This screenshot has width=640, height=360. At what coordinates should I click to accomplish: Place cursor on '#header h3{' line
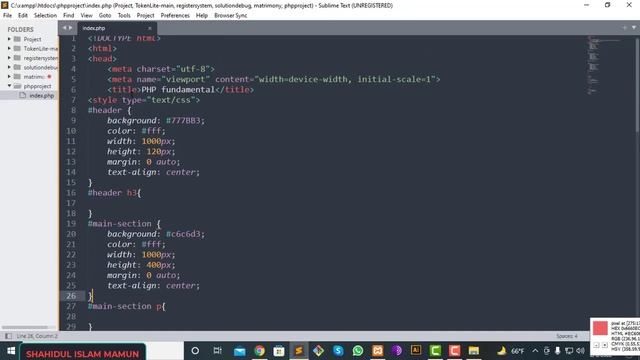click(x=114, y=193)
